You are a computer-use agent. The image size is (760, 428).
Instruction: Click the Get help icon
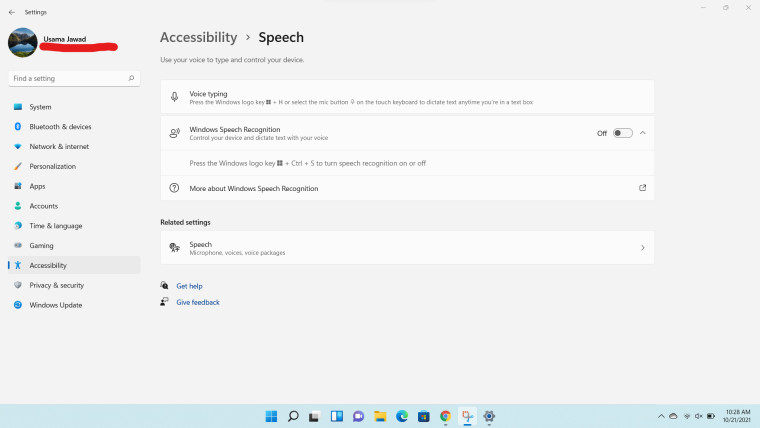[164, 285]
